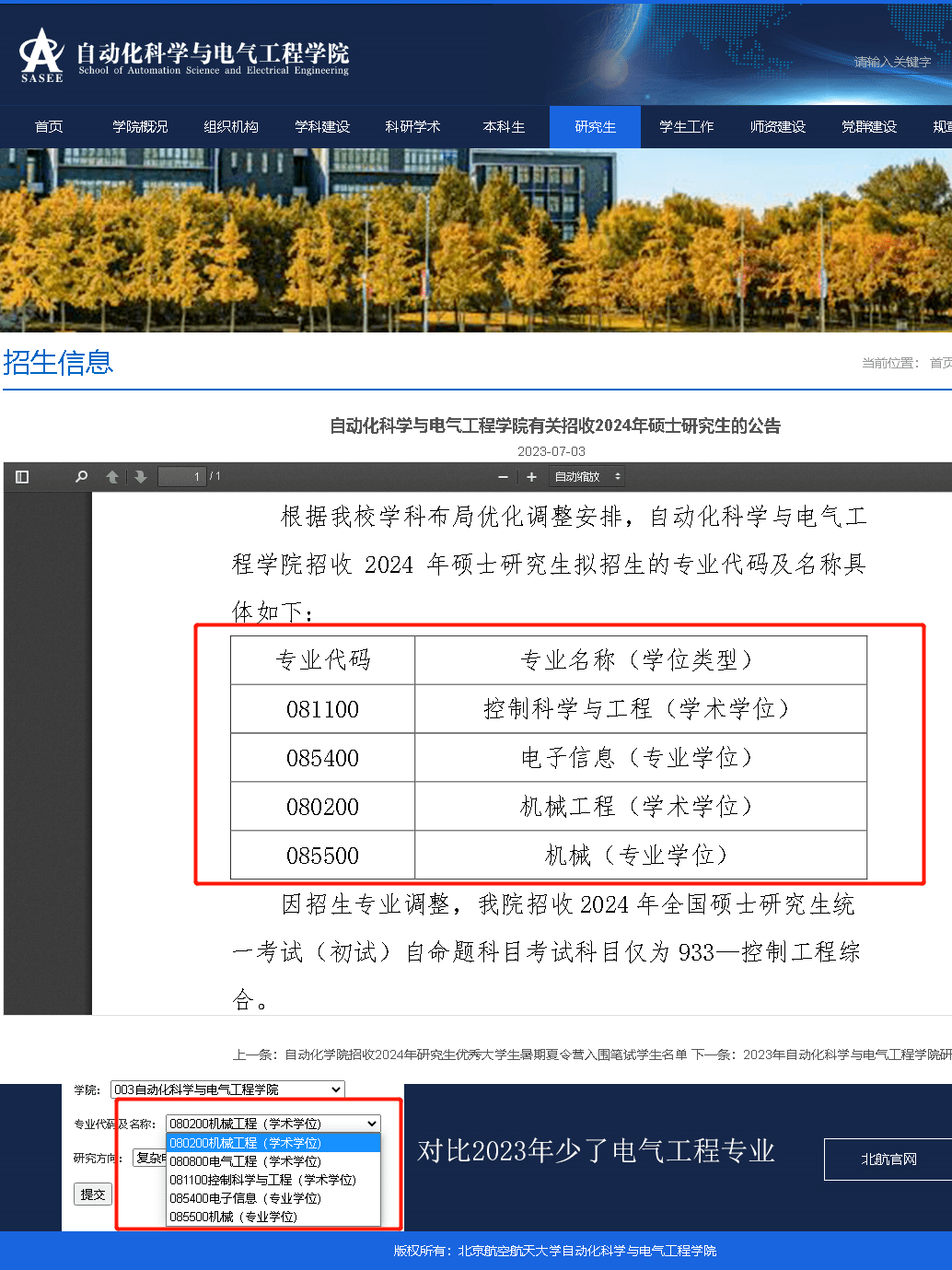Click the date 2023-07-03

click(x=551, y=451)
